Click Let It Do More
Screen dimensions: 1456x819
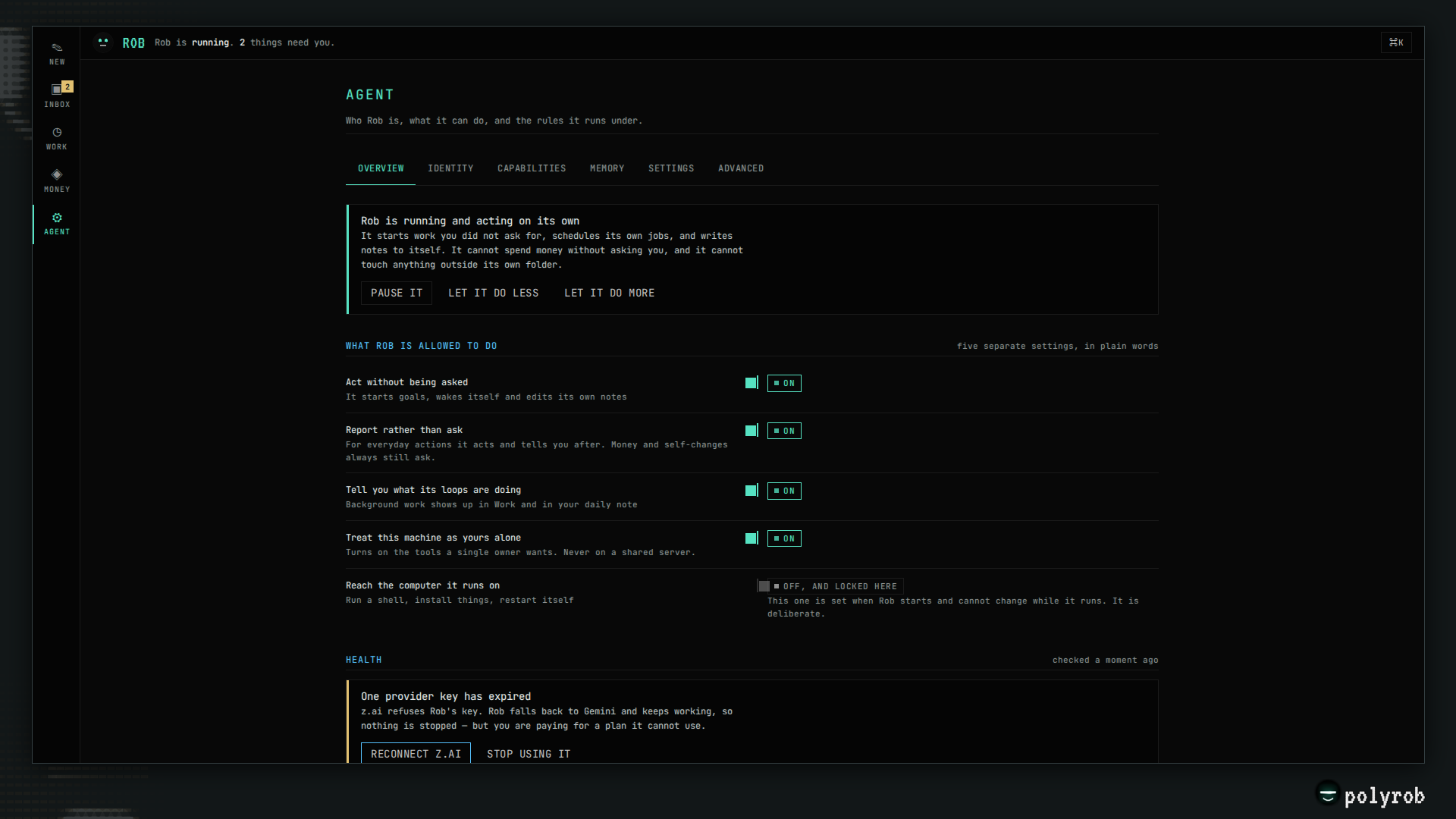(x=610, y=293)
